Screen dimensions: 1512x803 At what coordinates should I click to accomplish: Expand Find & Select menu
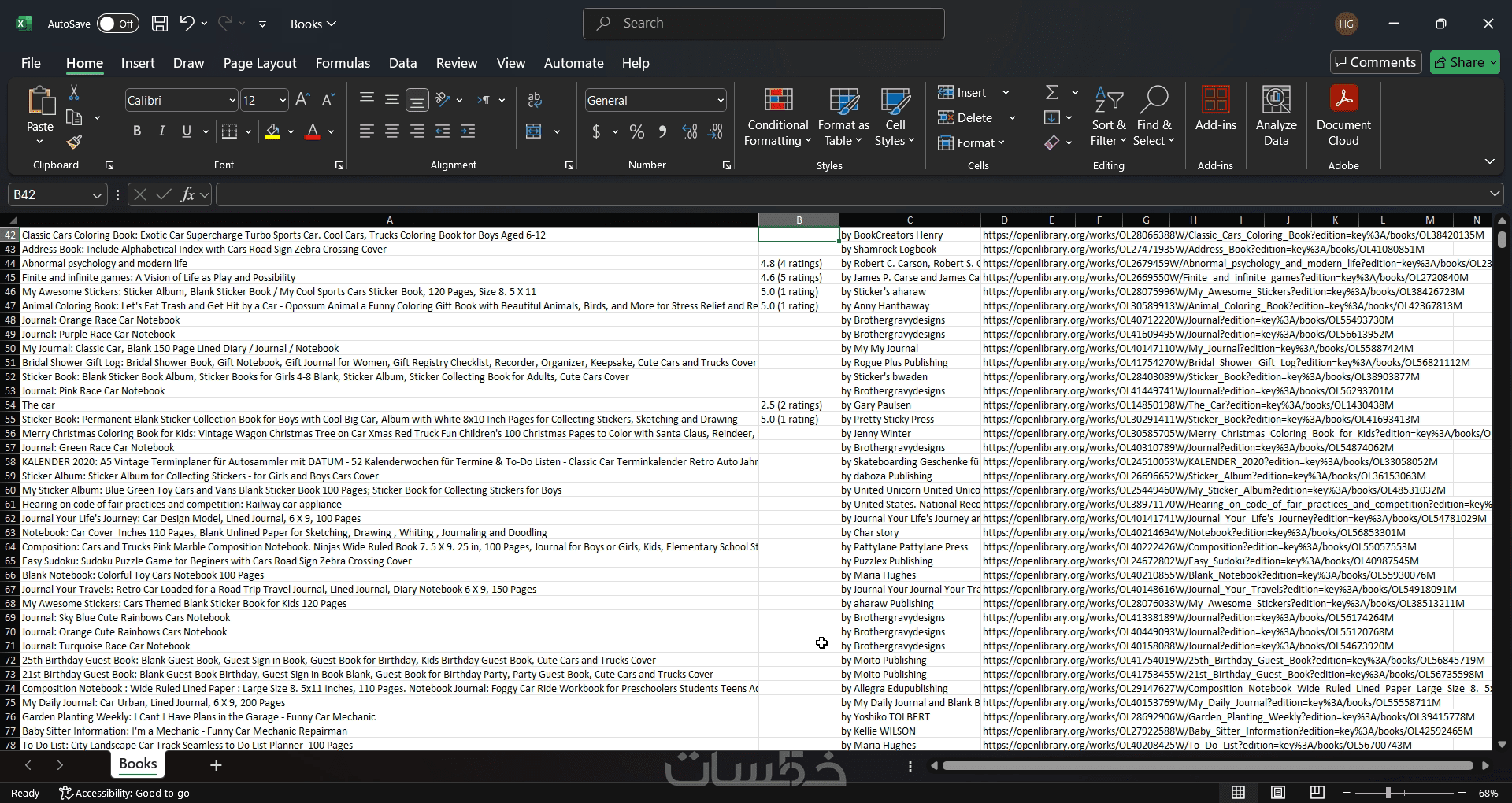click(1154, 117)
